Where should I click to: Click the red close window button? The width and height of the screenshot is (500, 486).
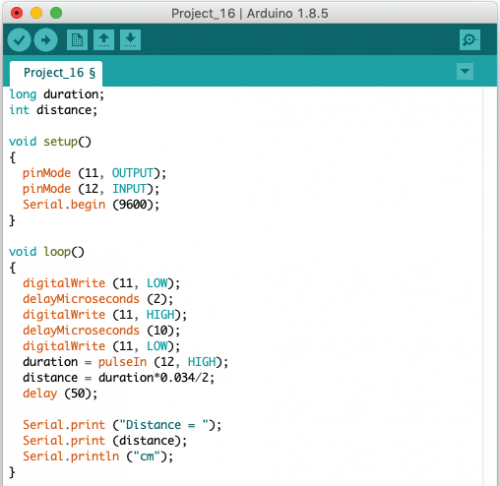(17, 13)
